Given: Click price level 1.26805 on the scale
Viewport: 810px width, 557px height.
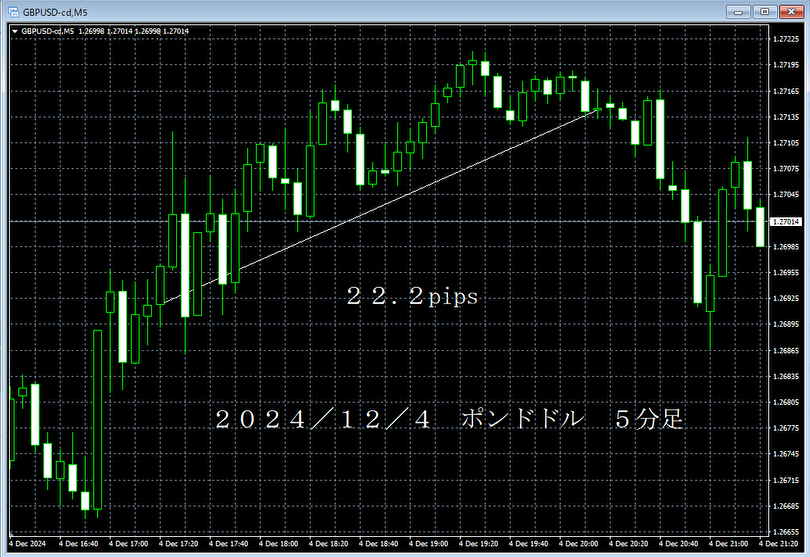Looking at the screenshot, I should [786, 403].
